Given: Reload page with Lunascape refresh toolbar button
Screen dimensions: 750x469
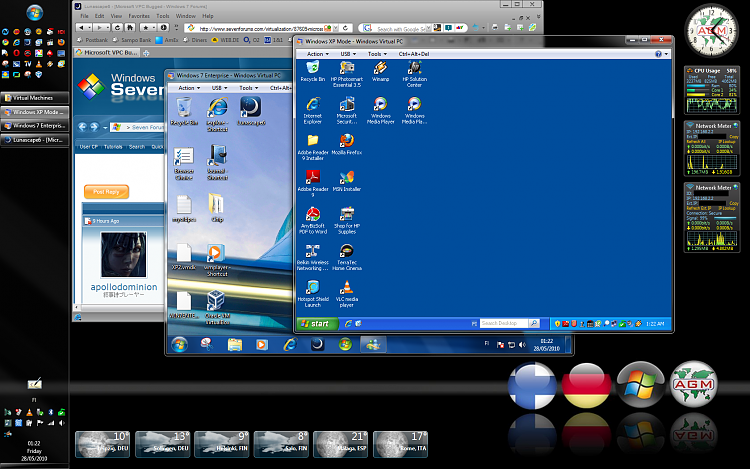Looking at the screenshot, I should [x=117, y=27].
